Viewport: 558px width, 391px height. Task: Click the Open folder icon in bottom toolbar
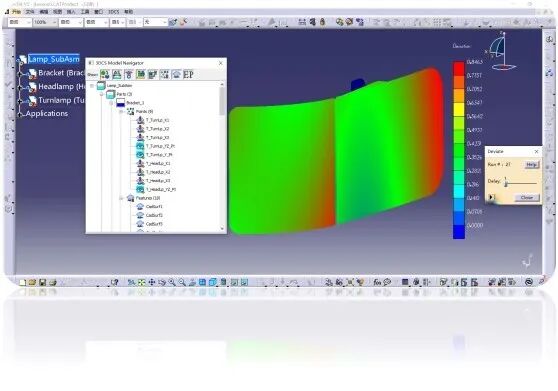click(32, 282)
